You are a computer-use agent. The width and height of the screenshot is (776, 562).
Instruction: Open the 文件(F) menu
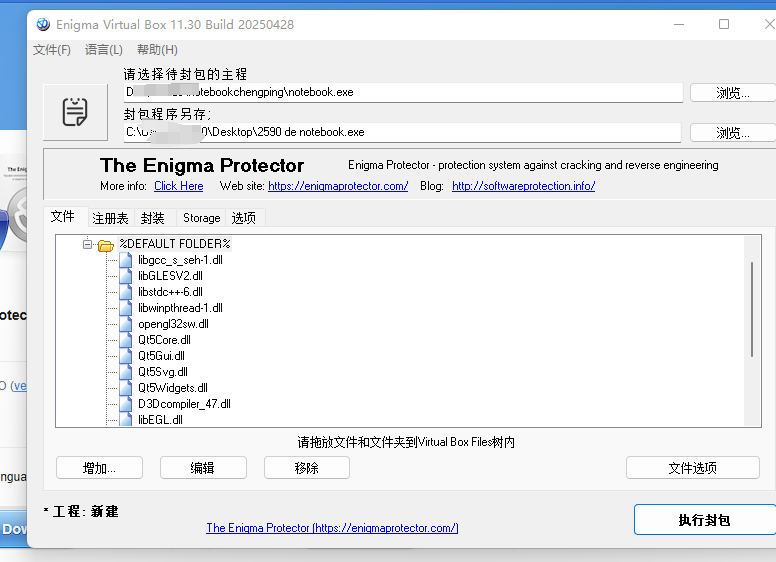point(52,50)
